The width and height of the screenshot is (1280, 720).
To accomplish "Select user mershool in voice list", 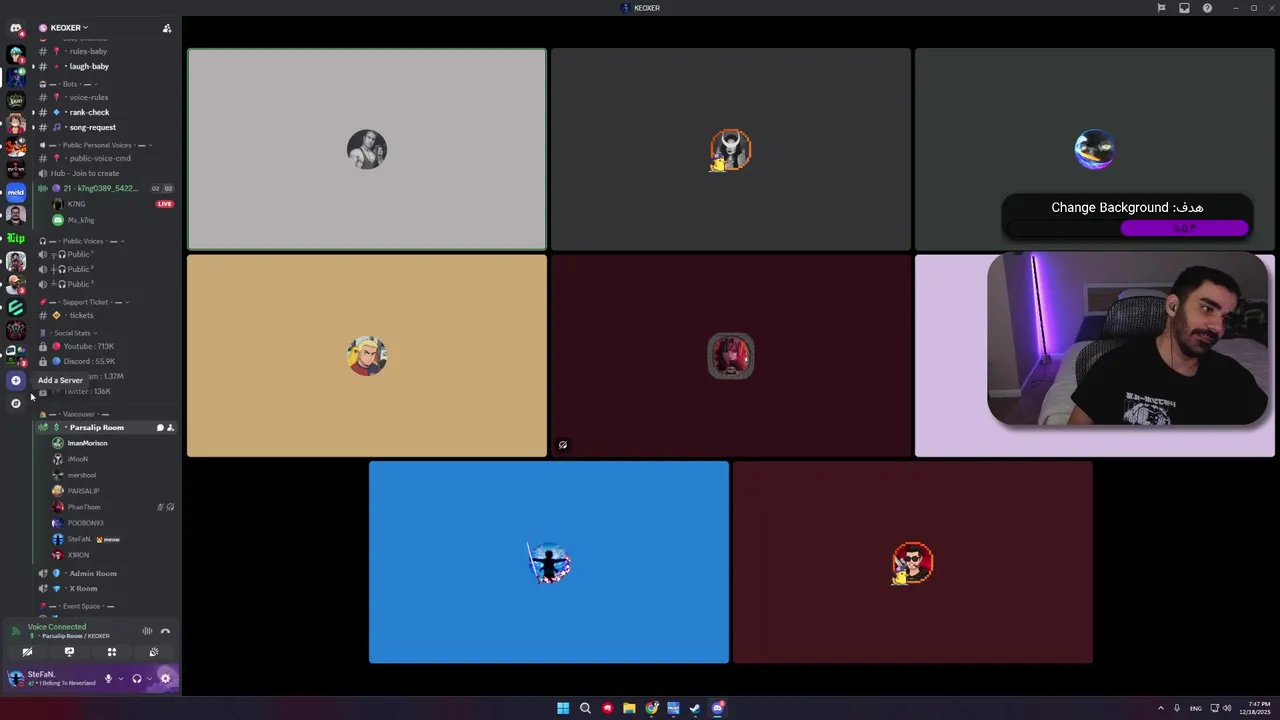I will (82, 475).
